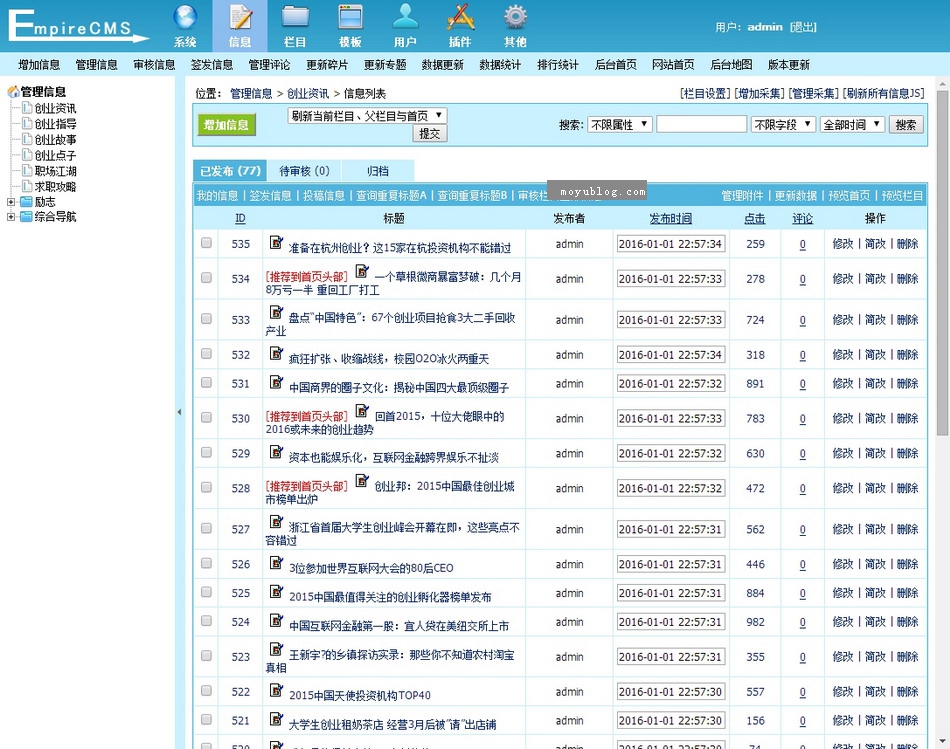Open the 用户 person icon
Image resolution: width=950 pixels, height=749 pixels.
[405, 16]
